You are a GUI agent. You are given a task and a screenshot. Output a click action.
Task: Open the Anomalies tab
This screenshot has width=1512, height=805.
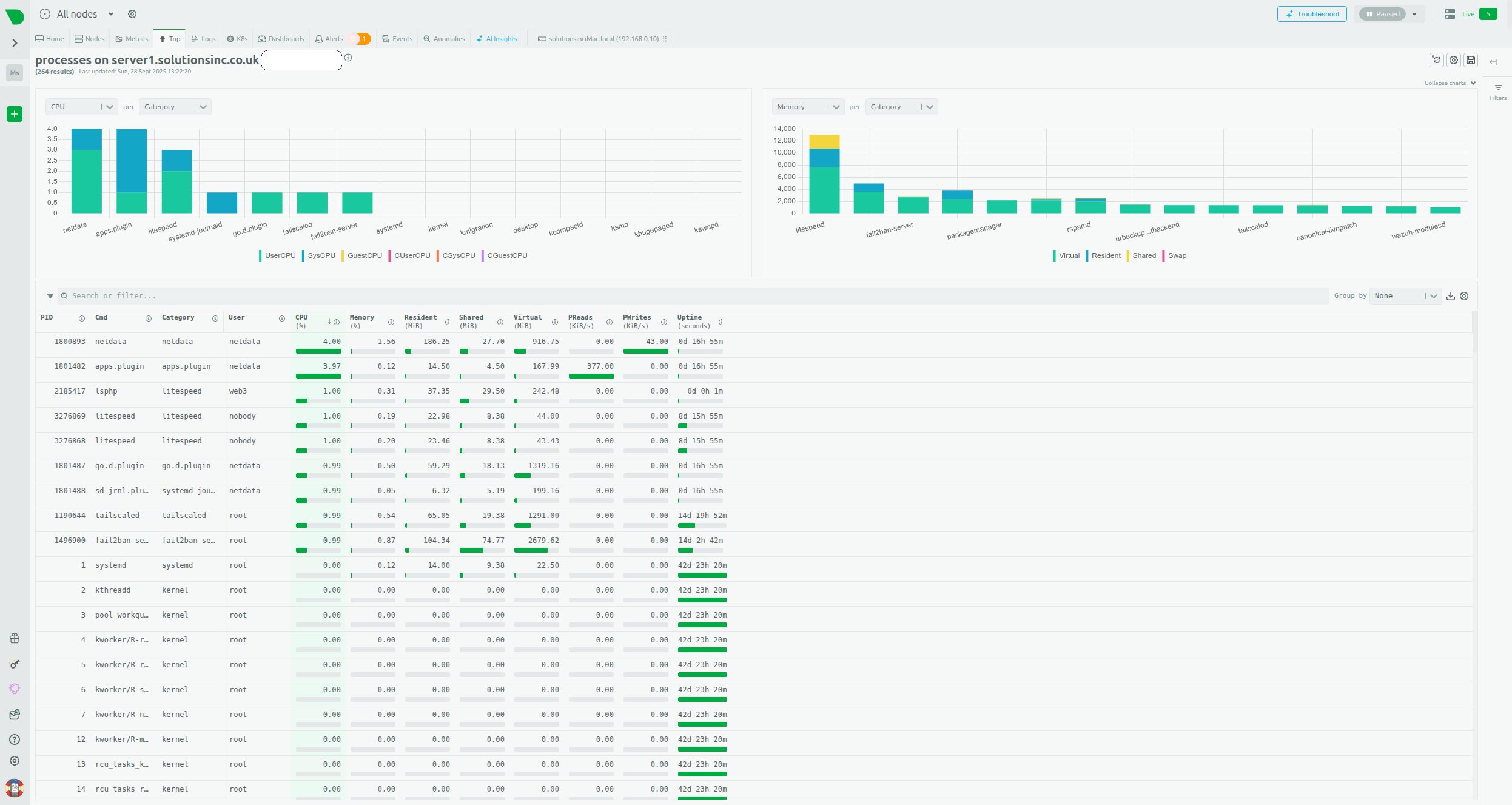click(x=444, y=39)
